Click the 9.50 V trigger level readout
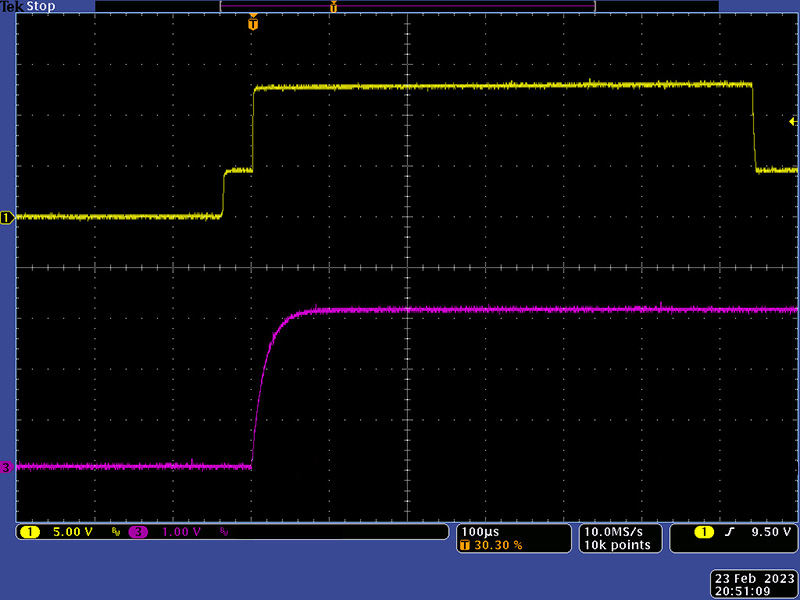The width and height of the screenshot is (800, 600). [770, 532]
